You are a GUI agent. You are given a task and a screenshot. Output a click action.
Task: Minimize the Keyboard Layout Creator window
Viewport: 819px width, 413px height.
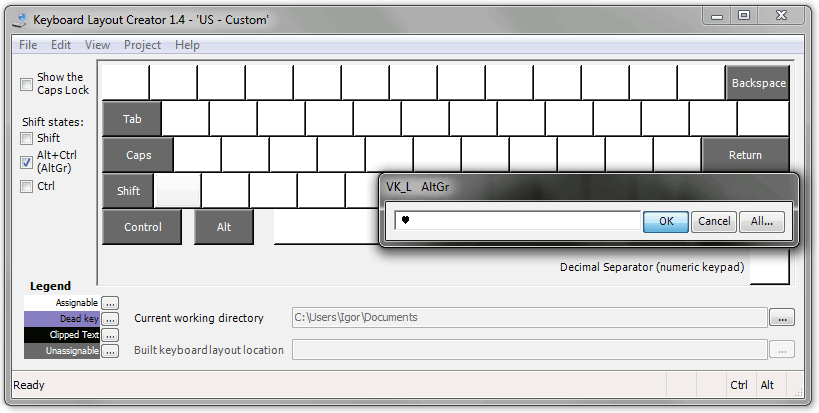717,16
